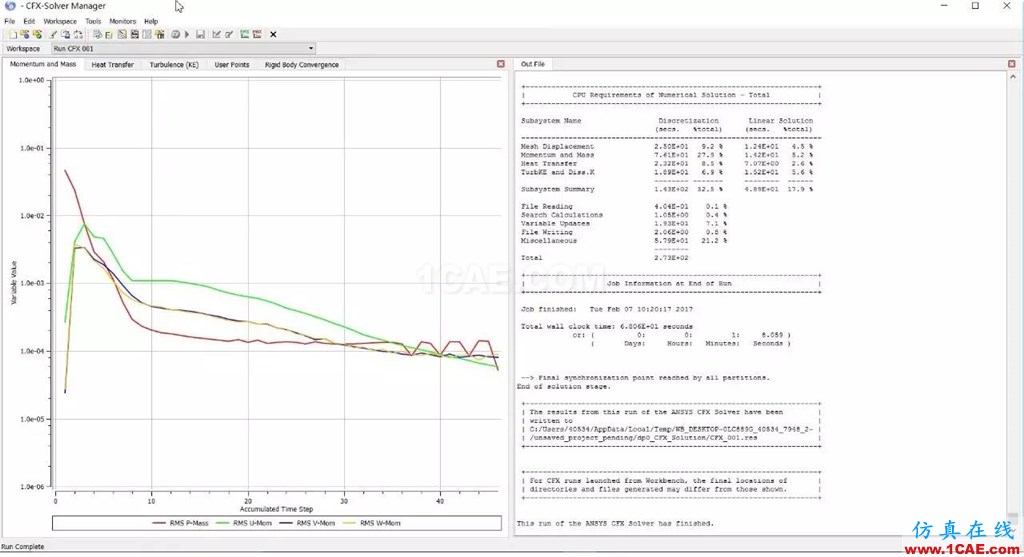Click the RMS V-Mom legend entry
This screenshot has width=1024, height=557.
click(x=307, y=523)
